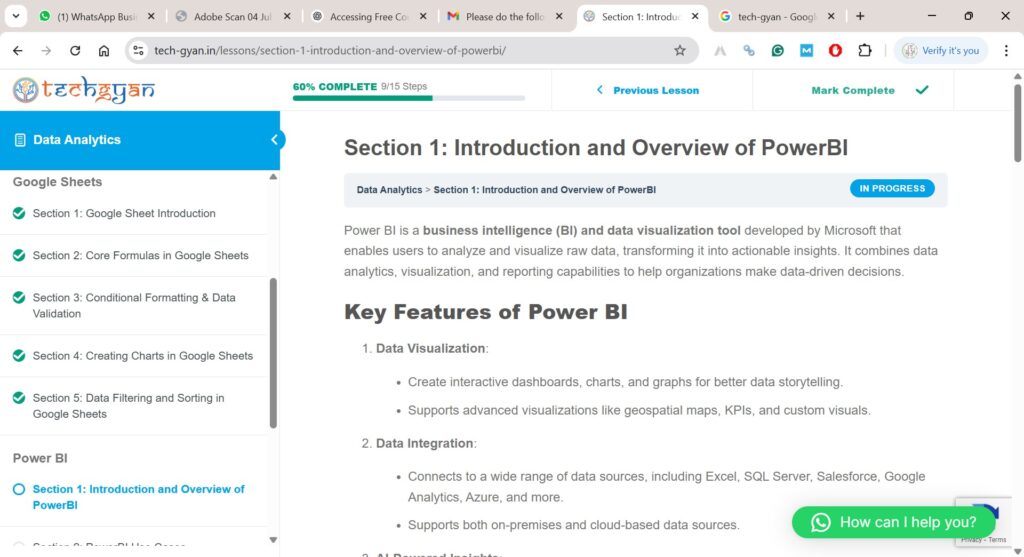Reload the page with the refresh icon
This screenshot has height=557, width=1024.
(x=75, y=50)
